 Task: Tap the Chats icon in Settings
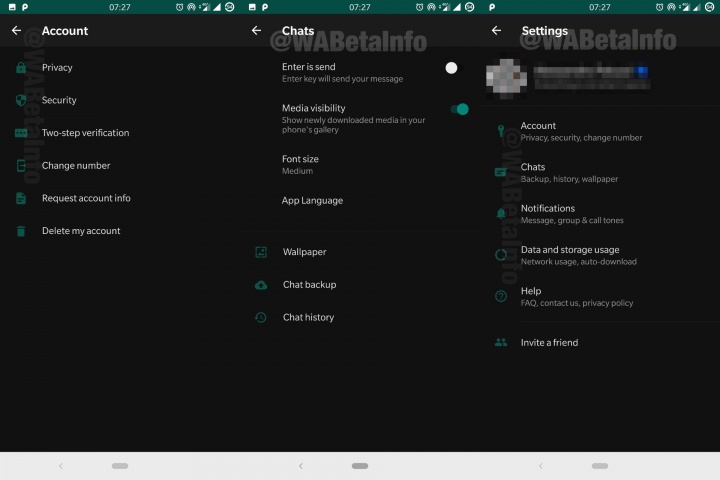[501, 173]
